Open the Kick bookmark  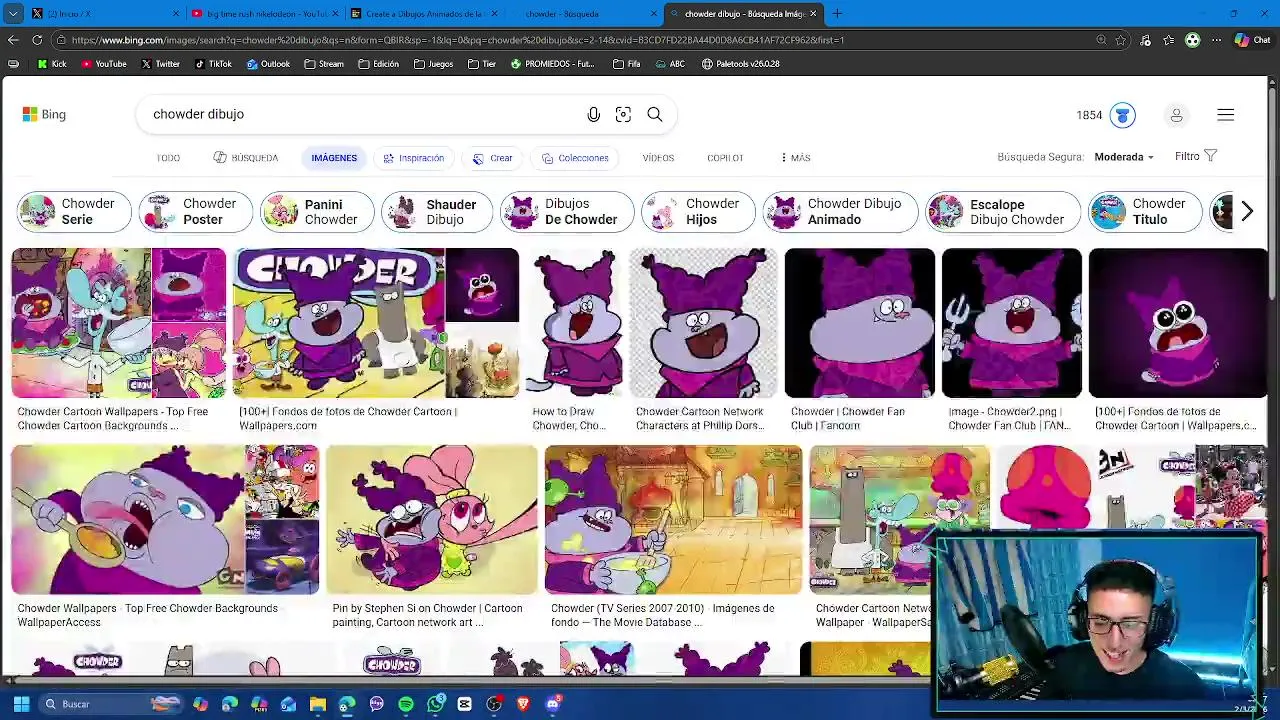(51, 64)
